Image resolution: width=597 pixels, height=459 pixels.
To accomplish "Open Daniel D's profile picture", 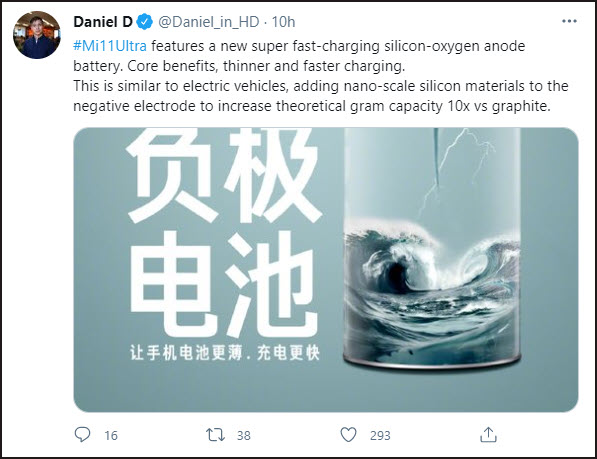I will 37,35.
